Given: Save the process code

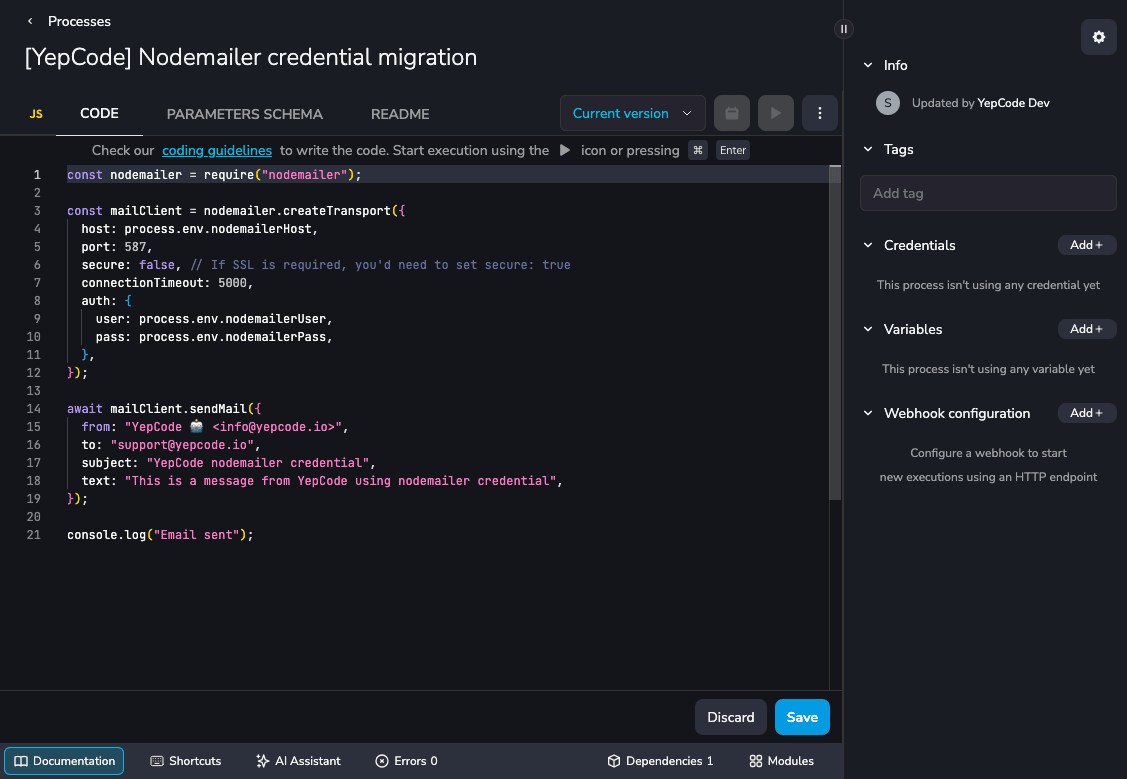Looking at the screenshot, I should 802,717.
